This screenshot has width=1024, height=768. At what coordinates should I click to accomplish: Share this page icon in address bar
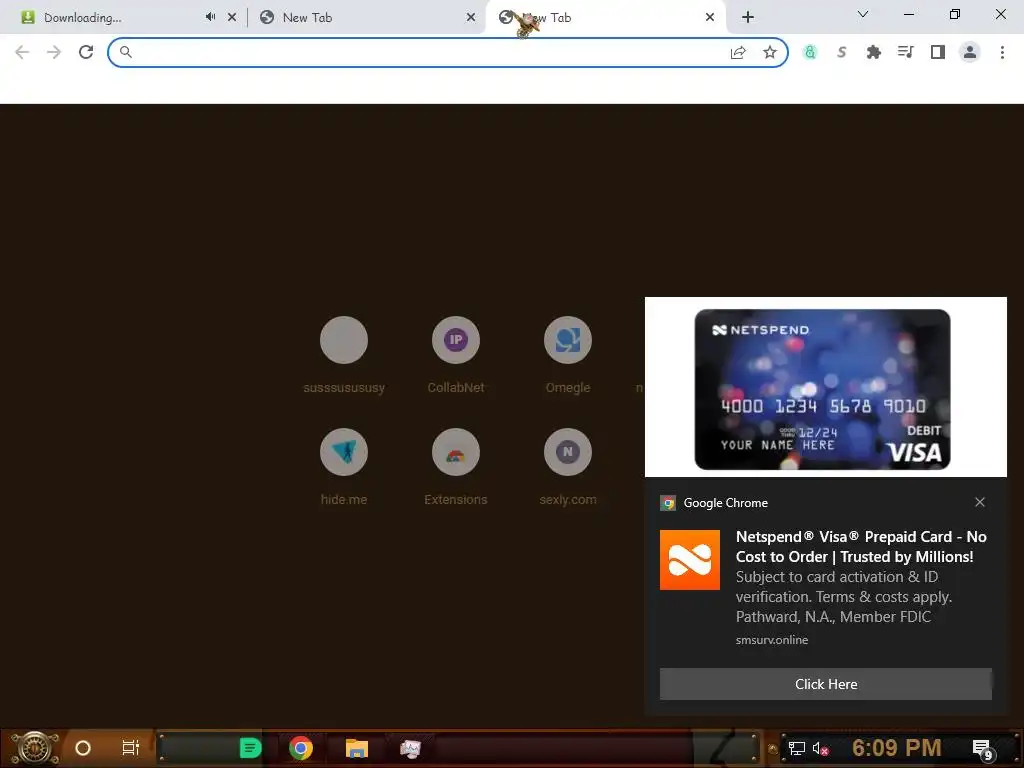(x=738, y=52)
